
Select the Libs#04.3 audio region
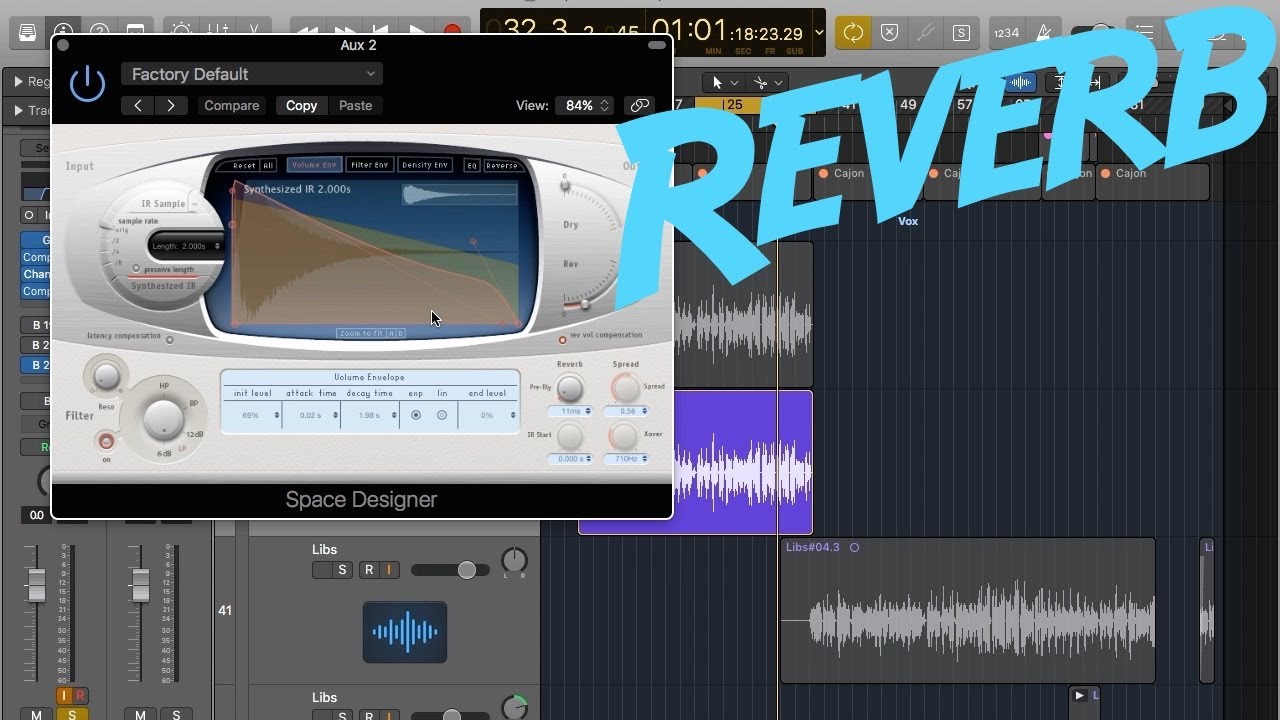(x=967, y=611)
